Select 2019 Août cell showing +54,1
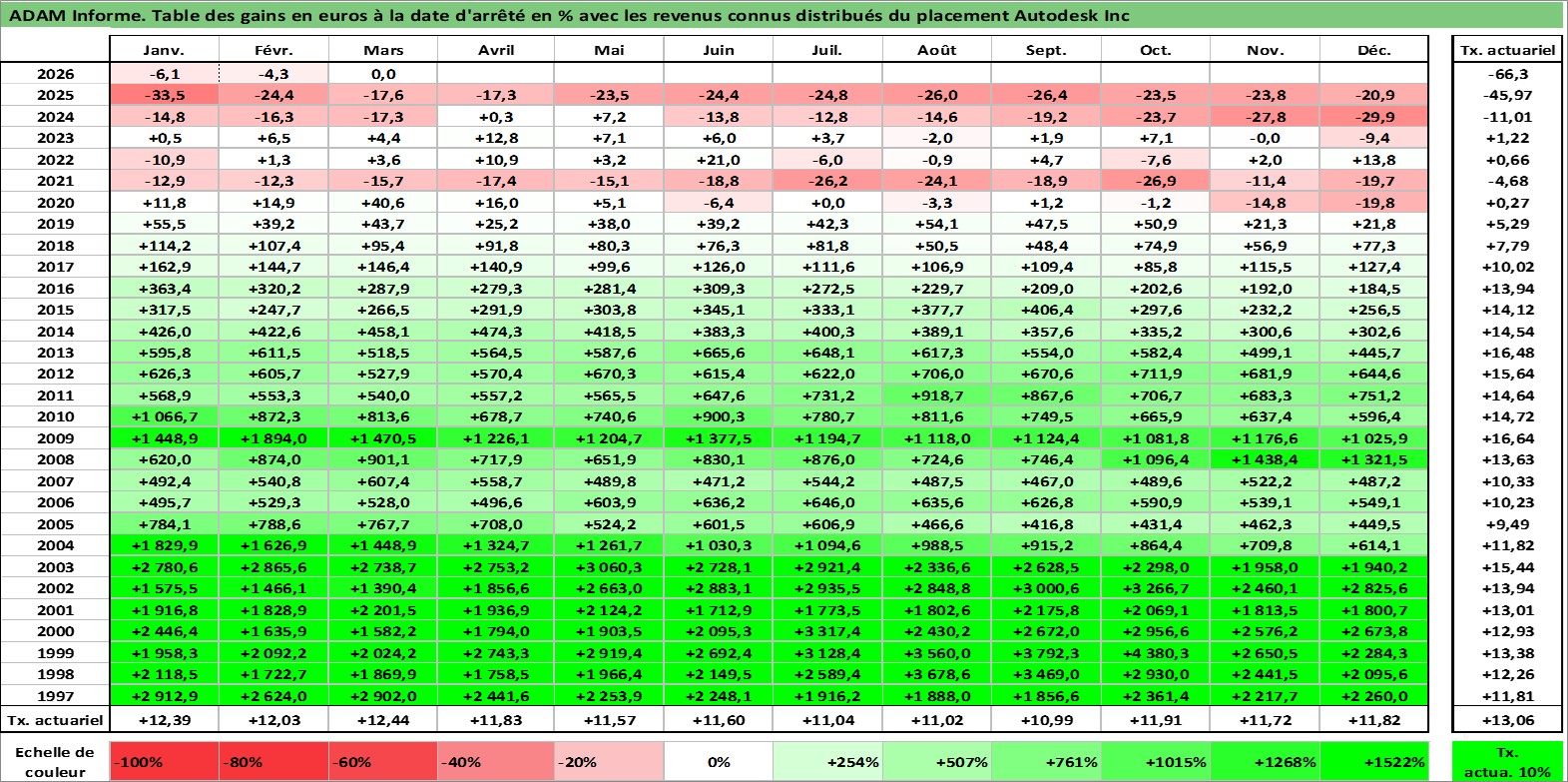Viewport: 1568px width, 782px height. tap(936, 224)
